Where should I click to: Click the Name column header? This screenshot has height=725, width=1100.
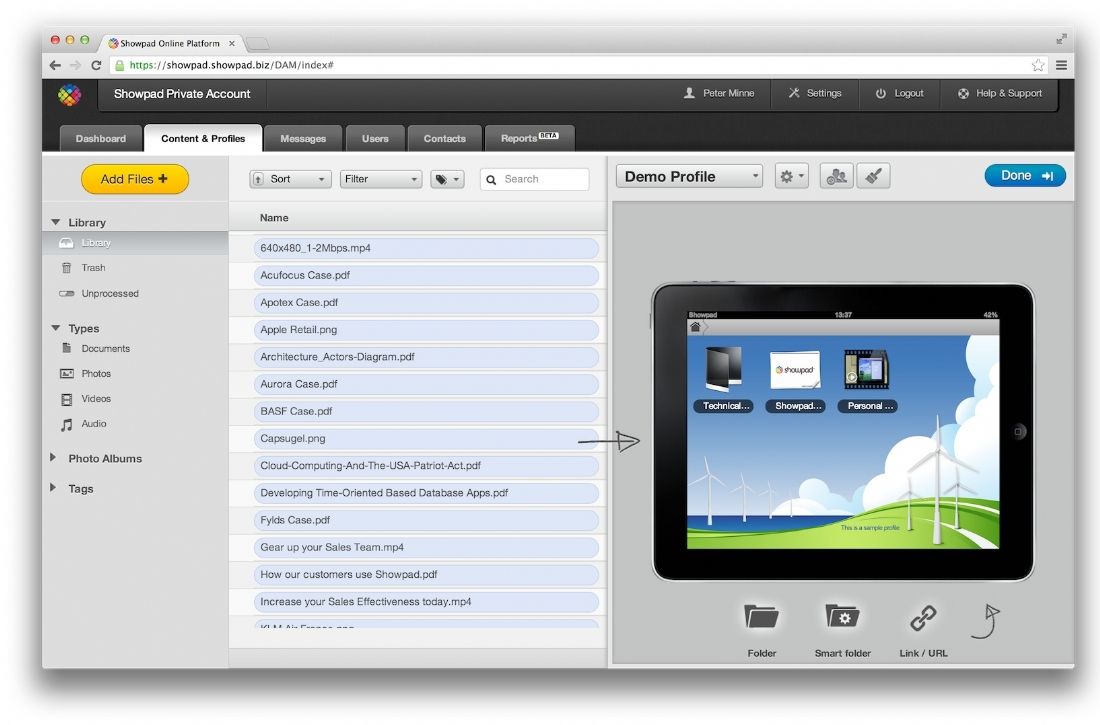click(x=274, y=218)
